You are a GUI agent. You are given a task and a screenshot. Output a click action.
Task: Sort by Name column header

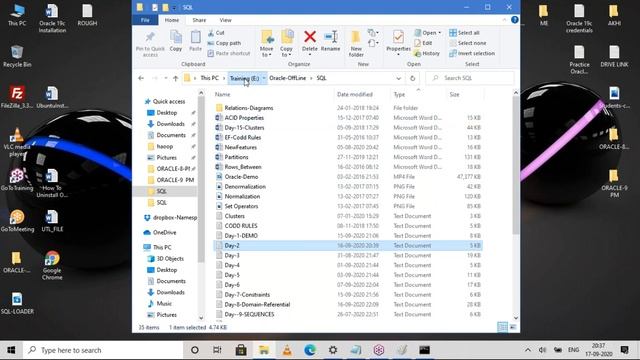tap(273, 94)
